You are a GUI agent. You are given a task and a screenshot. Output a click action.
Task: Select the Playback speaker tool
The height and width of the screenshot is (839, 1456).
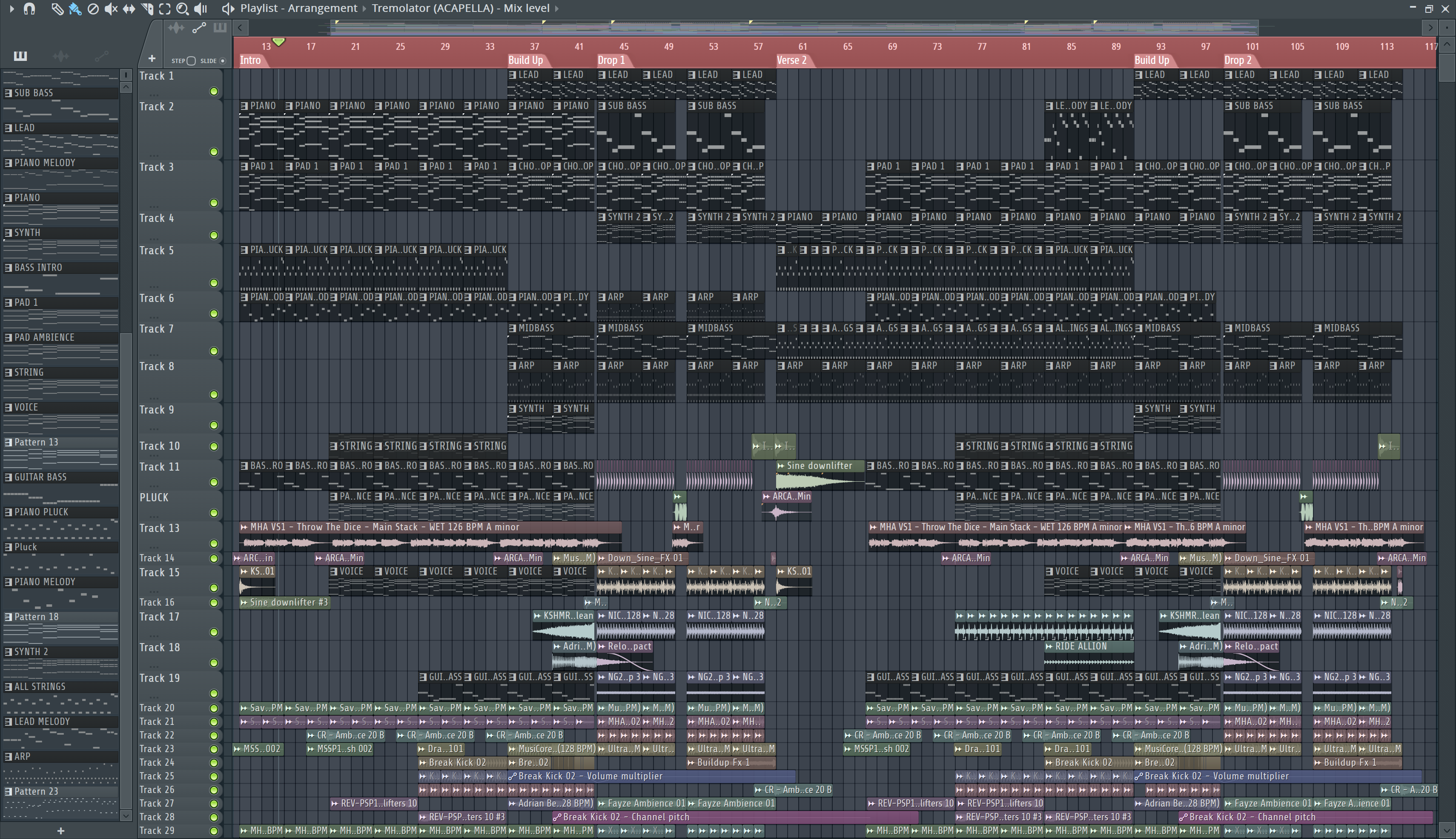(x=201, y=9)
